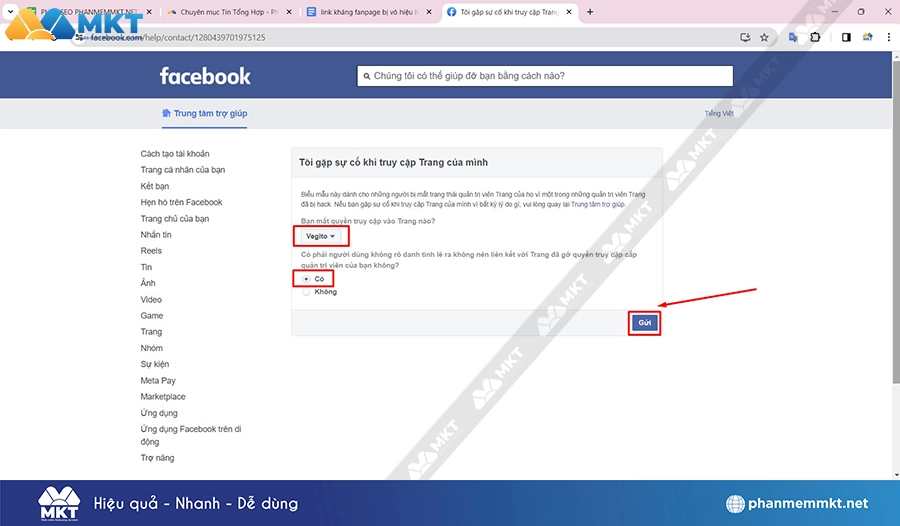The height and width of the screenshot is (526, 900).
Task: Open 'Trang chủ của bạn' topic
Action: coord(174,218)
